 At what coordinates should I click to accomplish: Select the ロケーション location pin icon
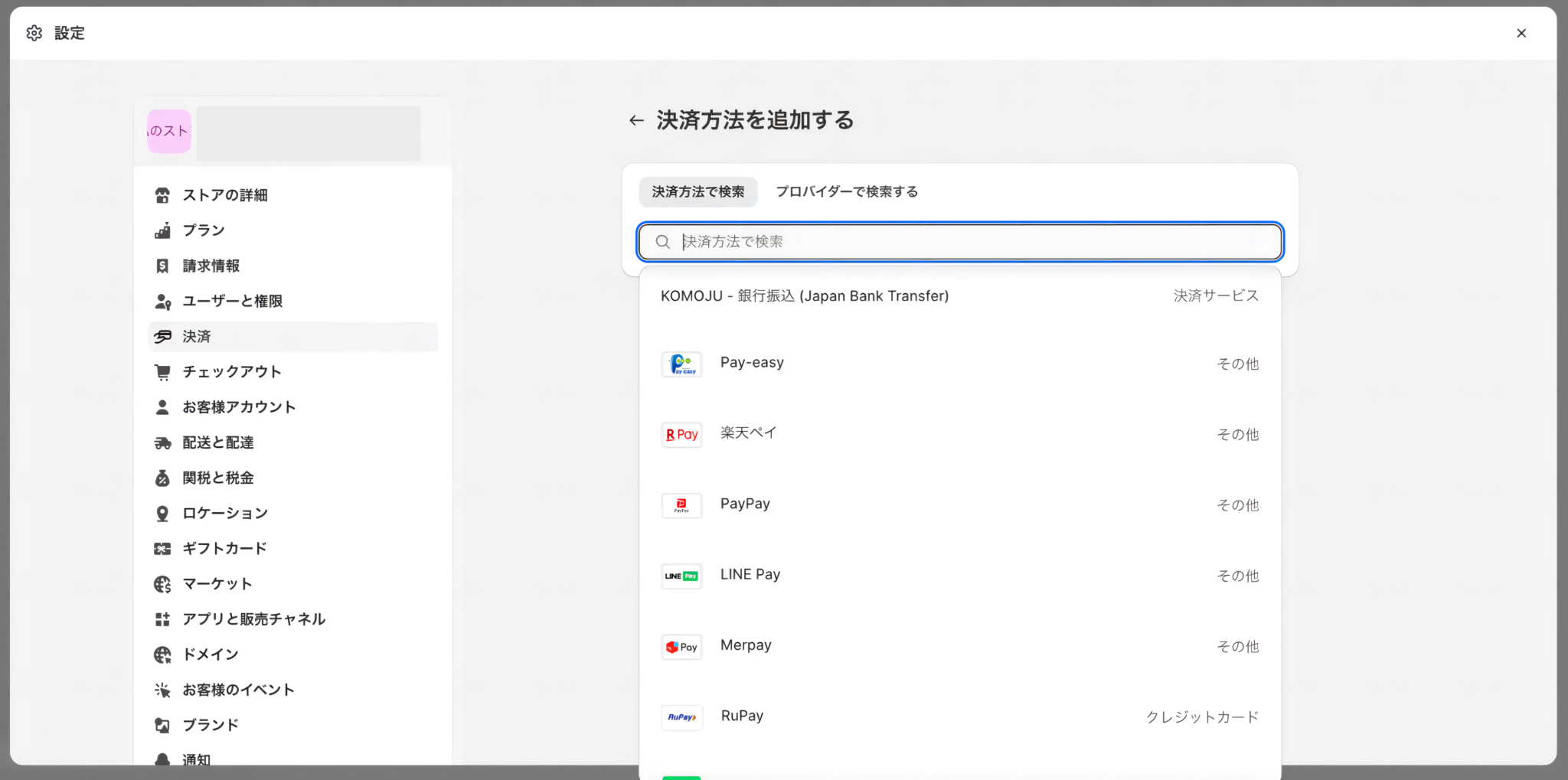162,513
